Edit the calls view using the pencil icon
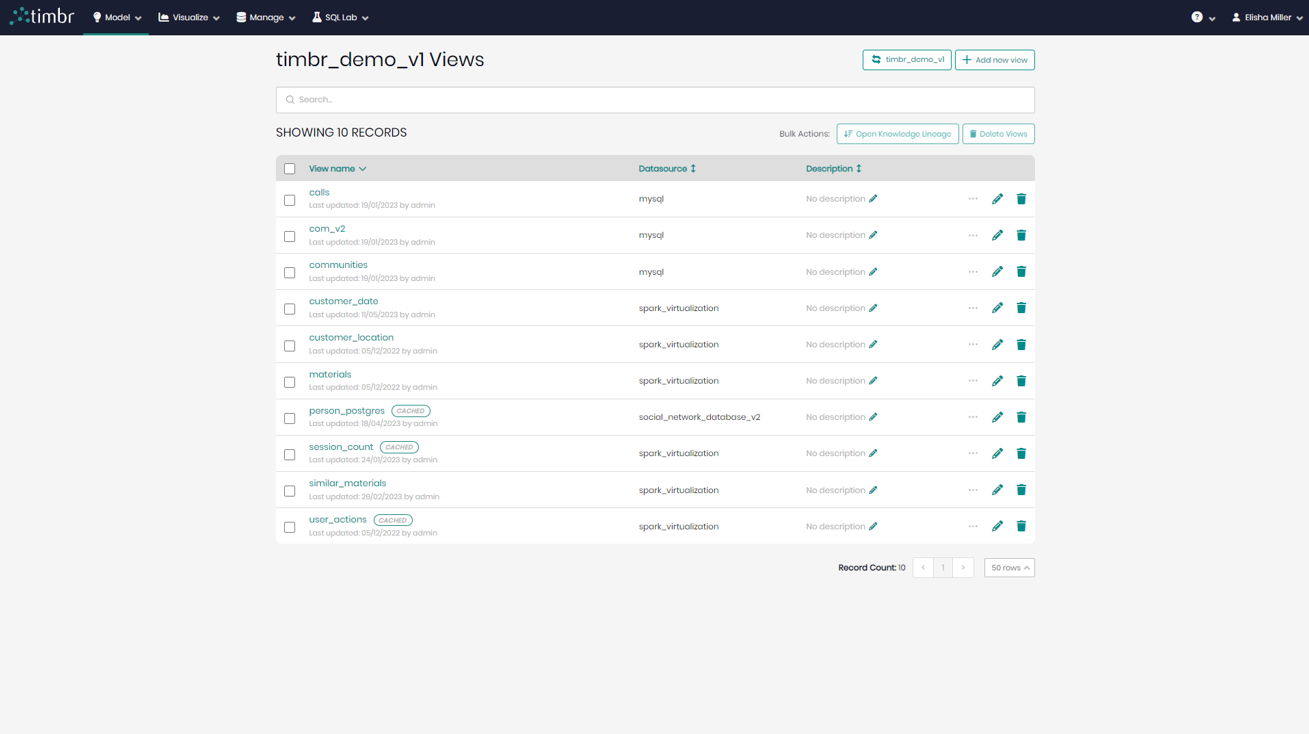Screen dimensions: 1309x734 997,199
